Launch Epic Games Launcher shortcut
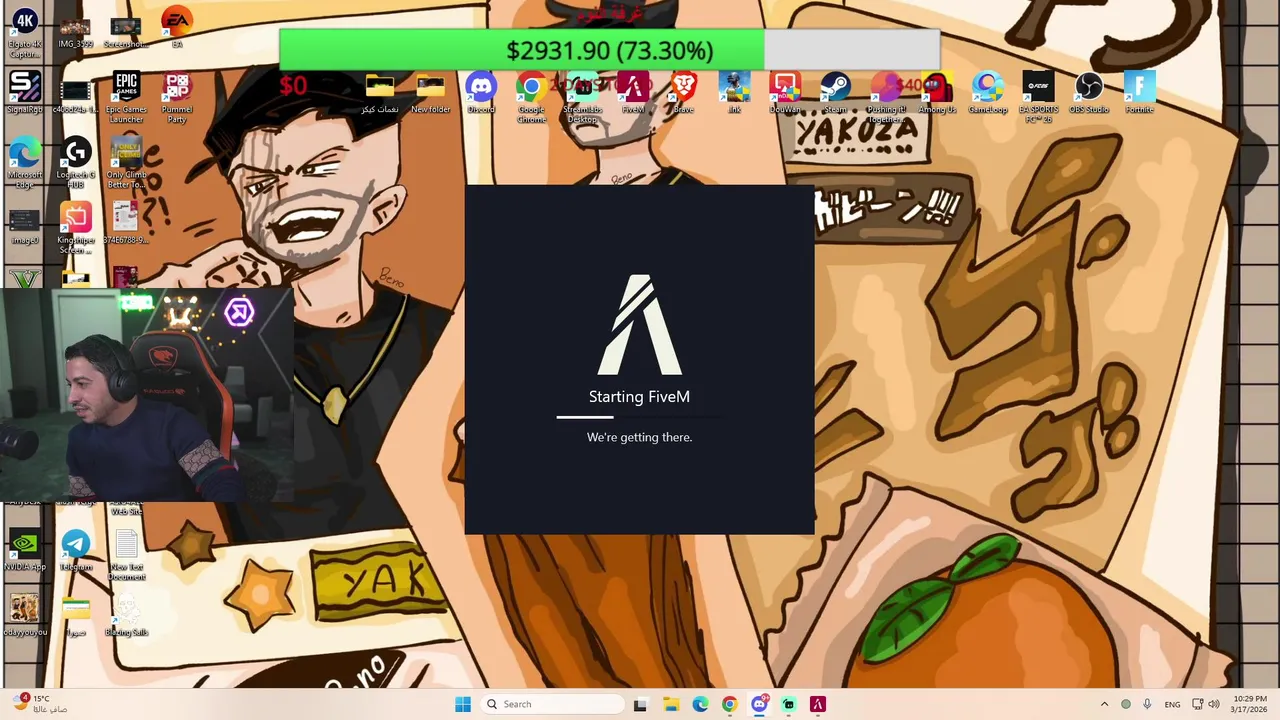Viewport: 1280px width, 720px height. coord(126,96)
